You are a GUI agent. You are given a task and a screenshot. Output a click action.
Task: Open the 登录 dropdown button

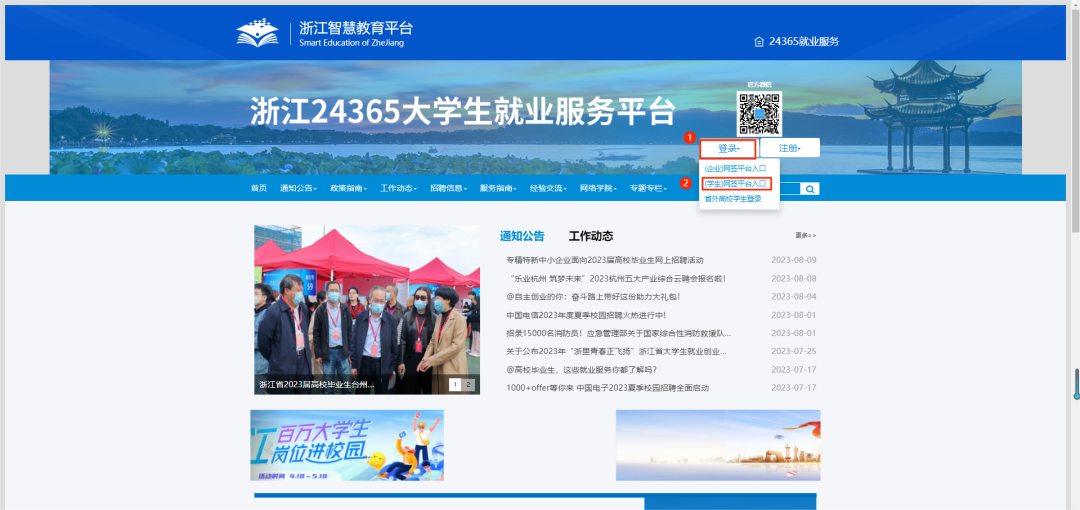click(x=728, y=148)
